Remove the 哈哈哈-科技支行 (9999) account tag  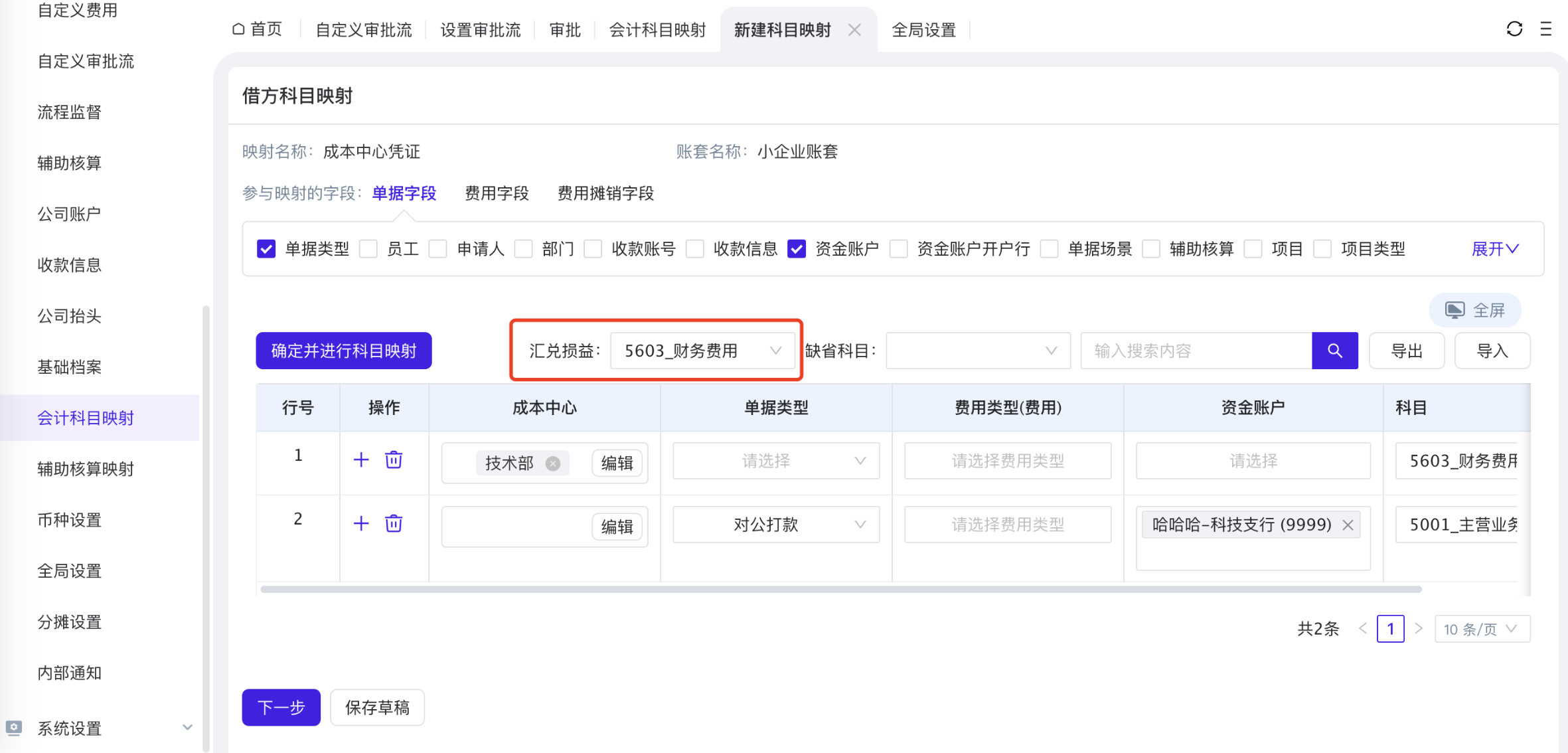(x=1348, y=525)
